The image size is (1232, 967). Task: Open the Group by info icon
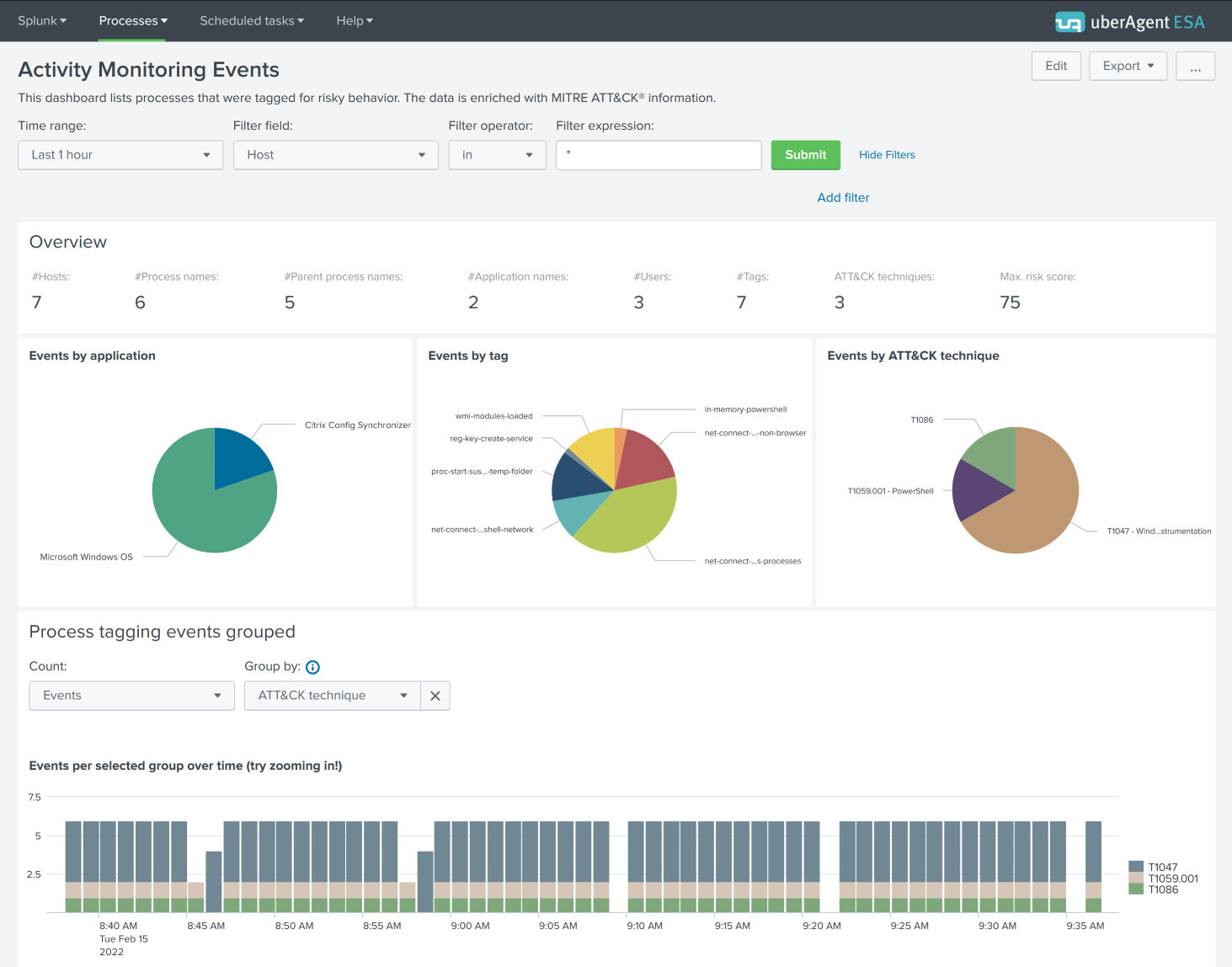(312, 667)
